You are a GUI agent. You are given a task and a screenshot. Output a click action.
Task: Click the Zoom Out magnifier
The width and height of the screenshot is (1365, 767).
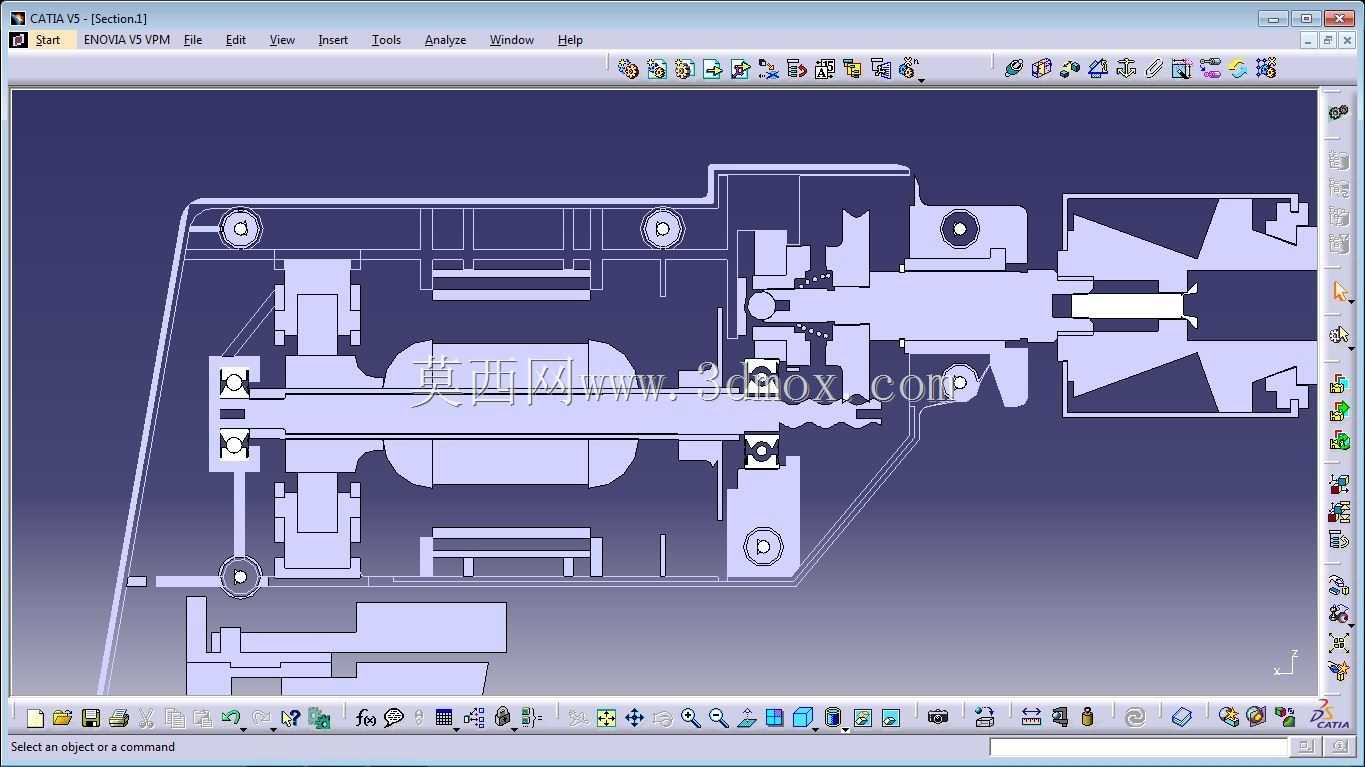tap(718, 718)
